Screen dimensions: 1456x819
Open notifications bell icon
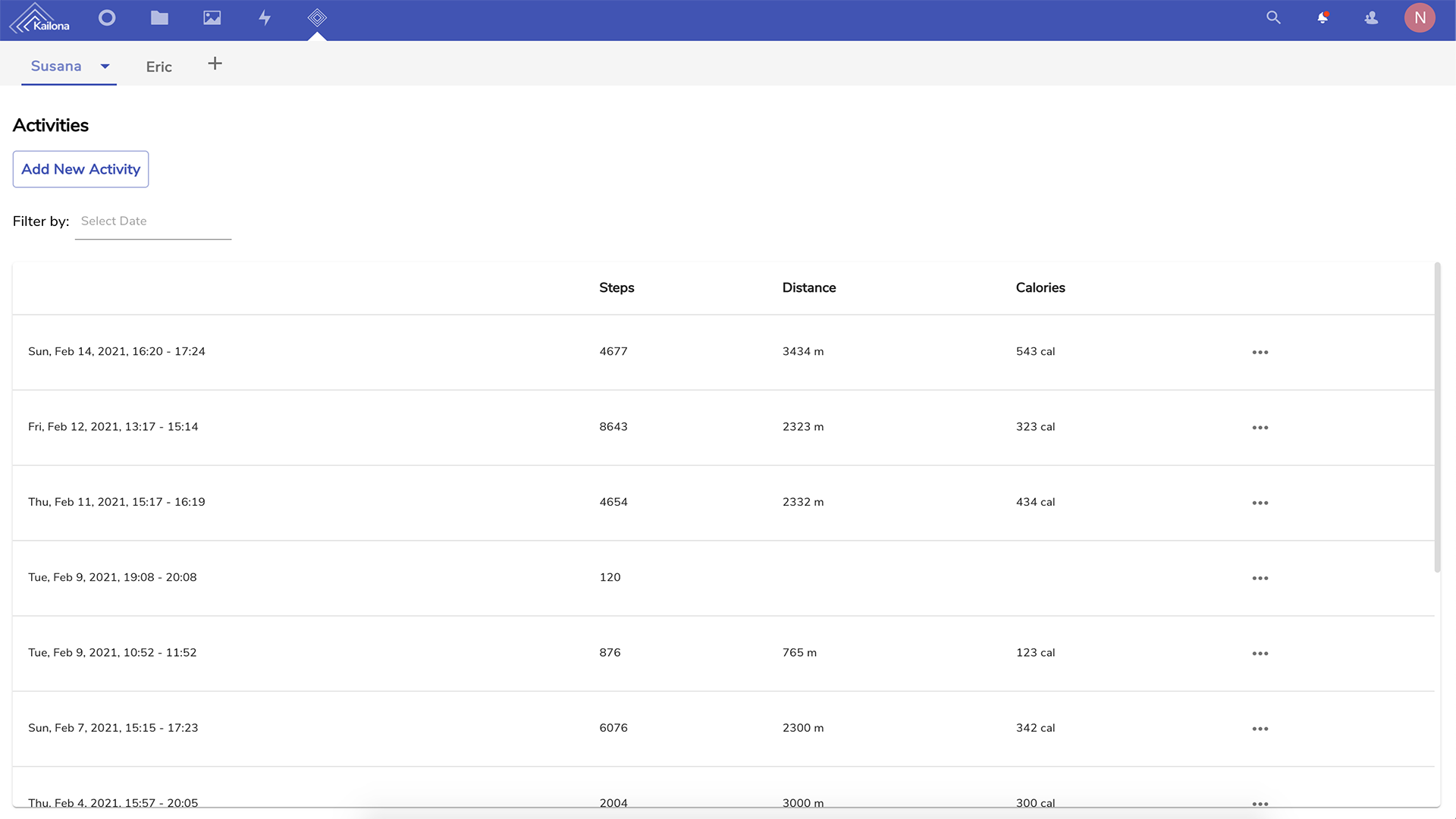tap(1323, 17)
